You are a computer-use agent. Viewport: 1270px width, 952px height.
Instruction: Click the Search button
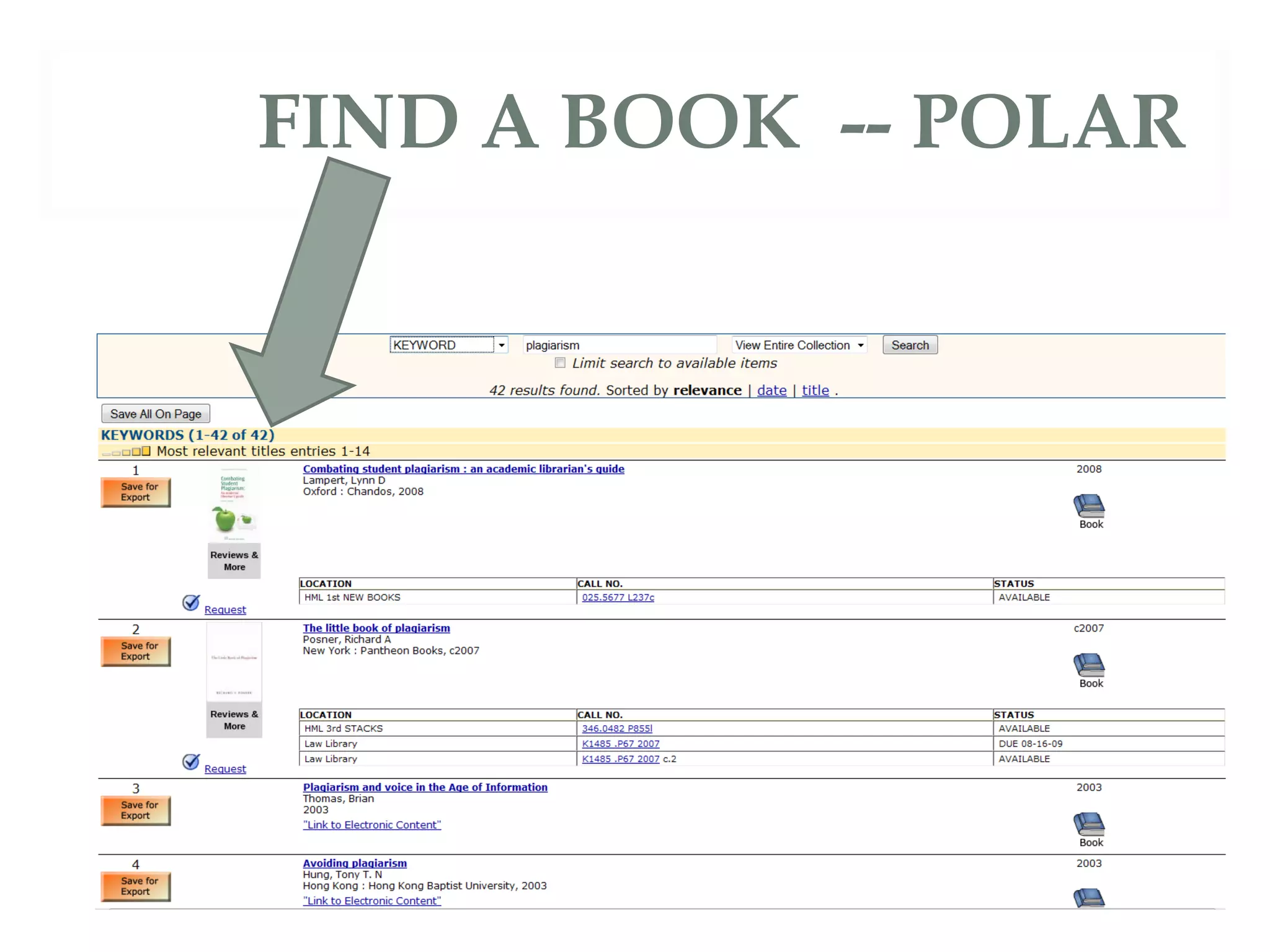coord(910,345)
